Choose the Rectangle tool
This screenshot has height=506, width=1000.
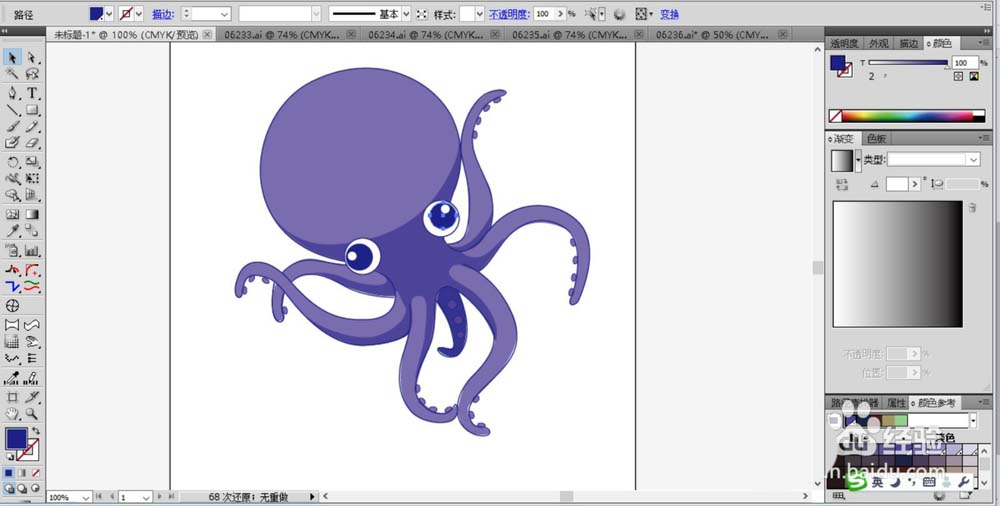(33, 110)
